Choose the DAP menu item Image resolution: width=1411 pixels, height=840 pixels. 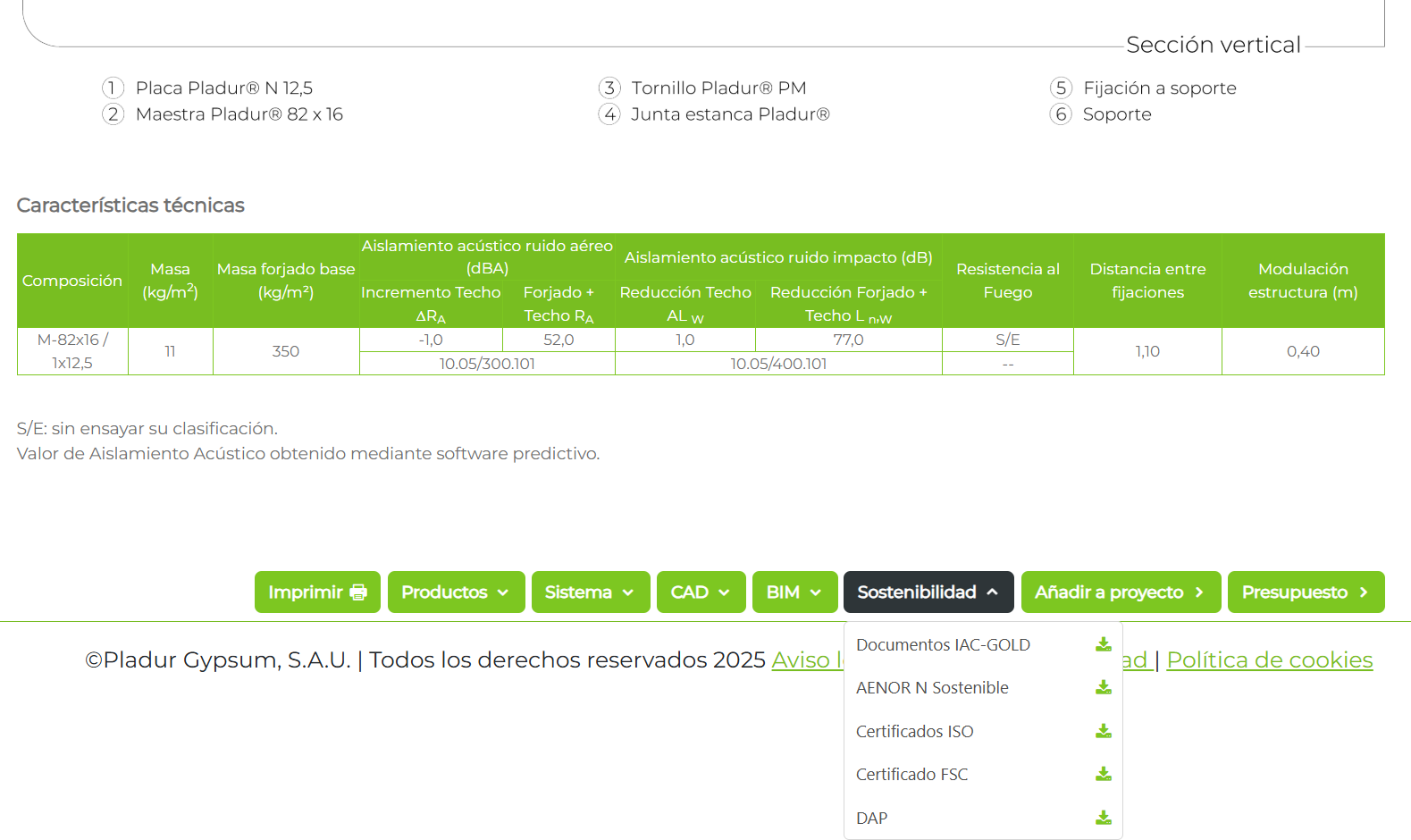coord(871,819)
